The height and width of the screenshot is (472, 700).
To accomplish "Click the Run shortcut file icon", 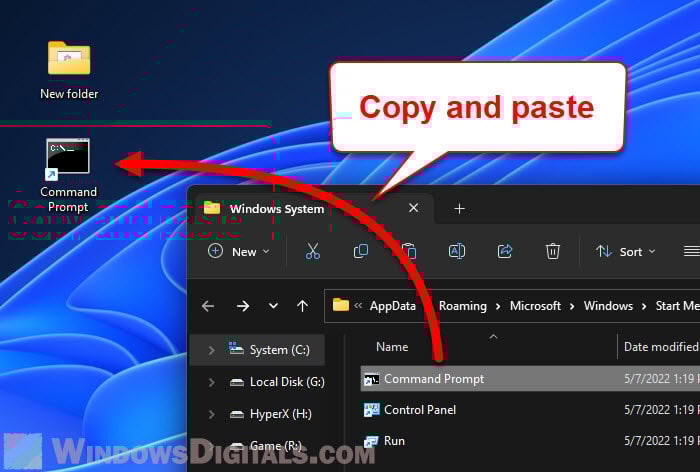I will [371, 441].
